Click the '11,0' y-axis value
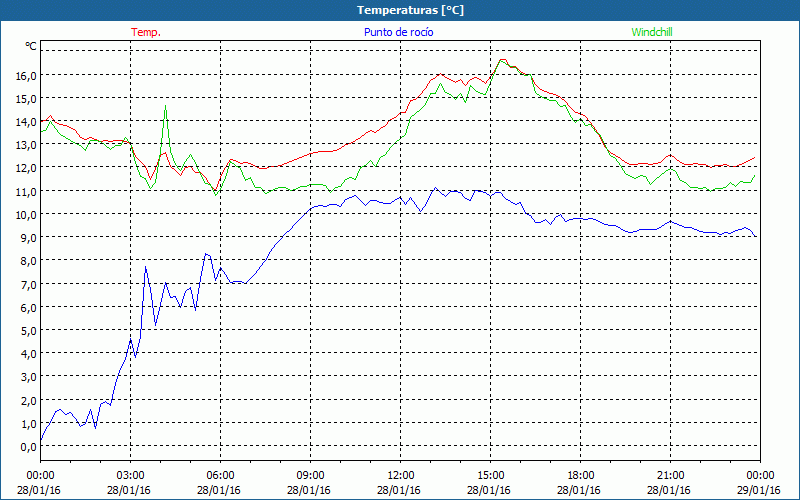Image resolution: width=800 pixels, height=500 pixels. point(27,191)
